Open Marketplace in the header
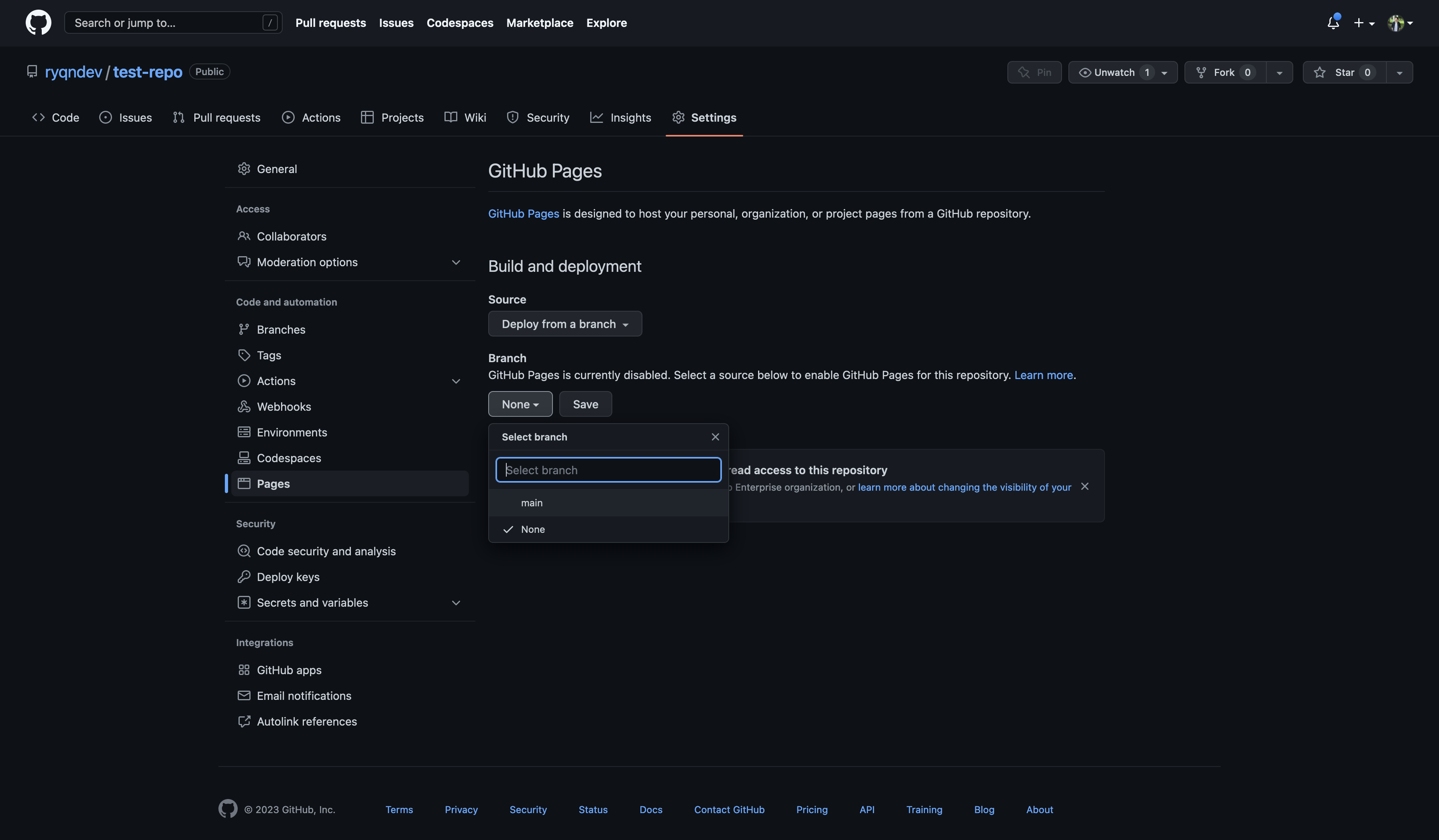Image resolution: width=1439 pixels, height=840 pixels. point(540,23)
